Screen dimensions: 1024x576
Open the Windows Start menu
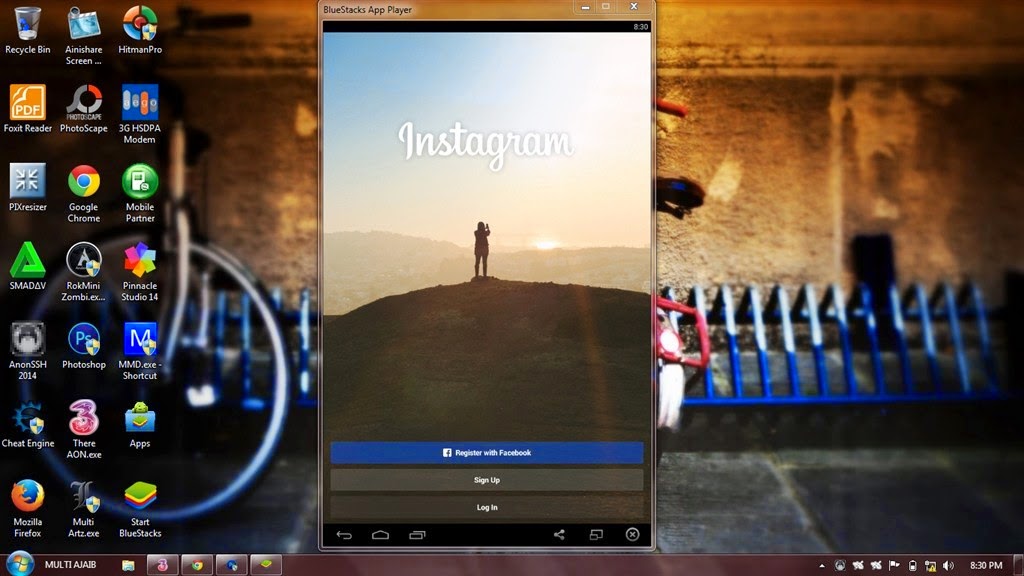click(20, 564)
